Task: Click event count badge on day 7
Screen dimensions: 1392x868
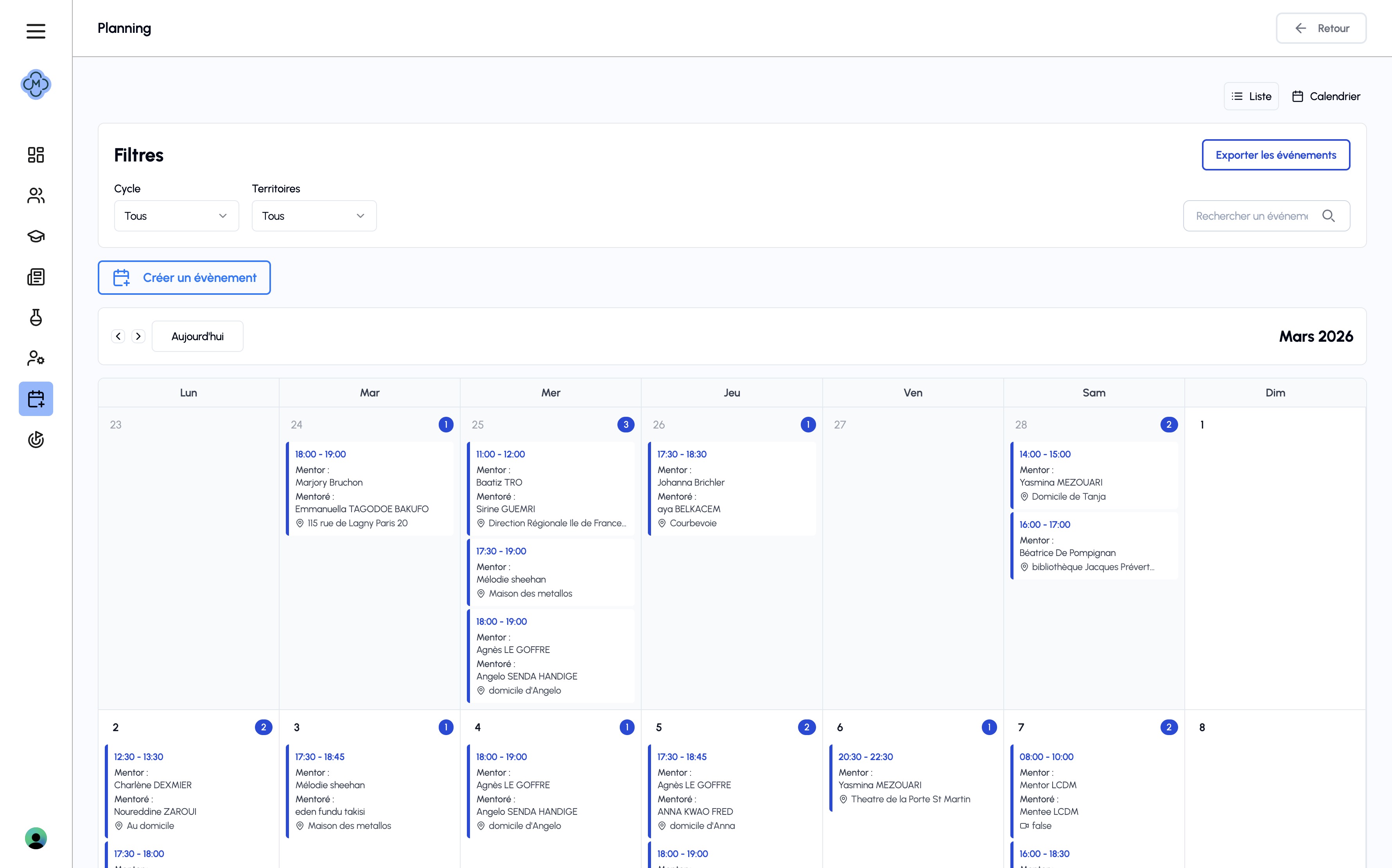Action: coord(1169,727)
